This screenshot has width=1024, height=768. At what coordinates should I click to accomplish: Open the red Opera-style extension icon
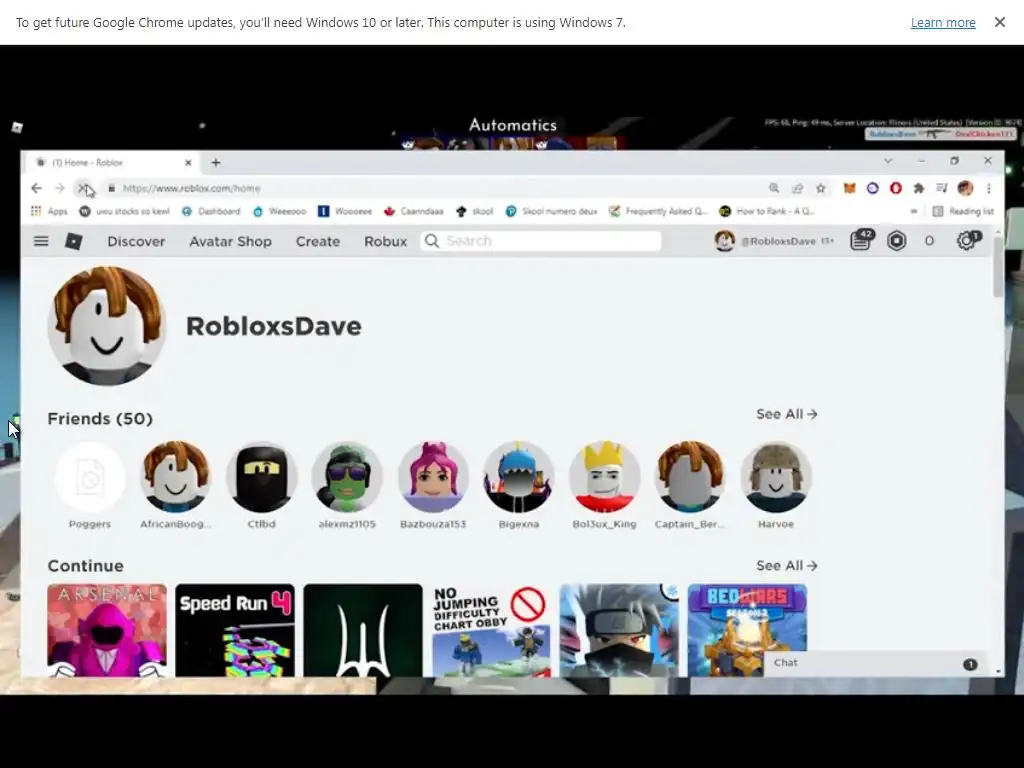[896, 188]
